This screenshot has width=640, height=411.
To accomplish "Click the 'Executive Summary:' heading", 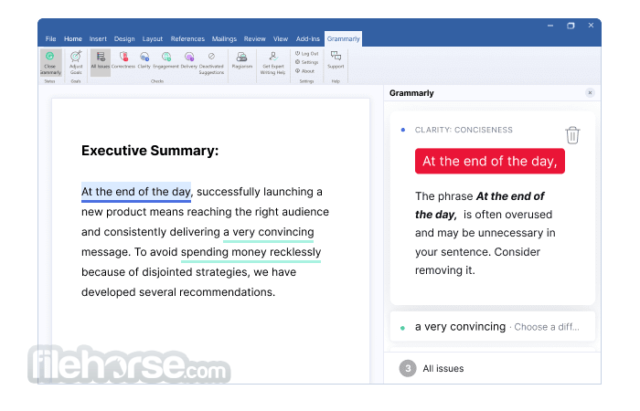I will coord(150,151).
